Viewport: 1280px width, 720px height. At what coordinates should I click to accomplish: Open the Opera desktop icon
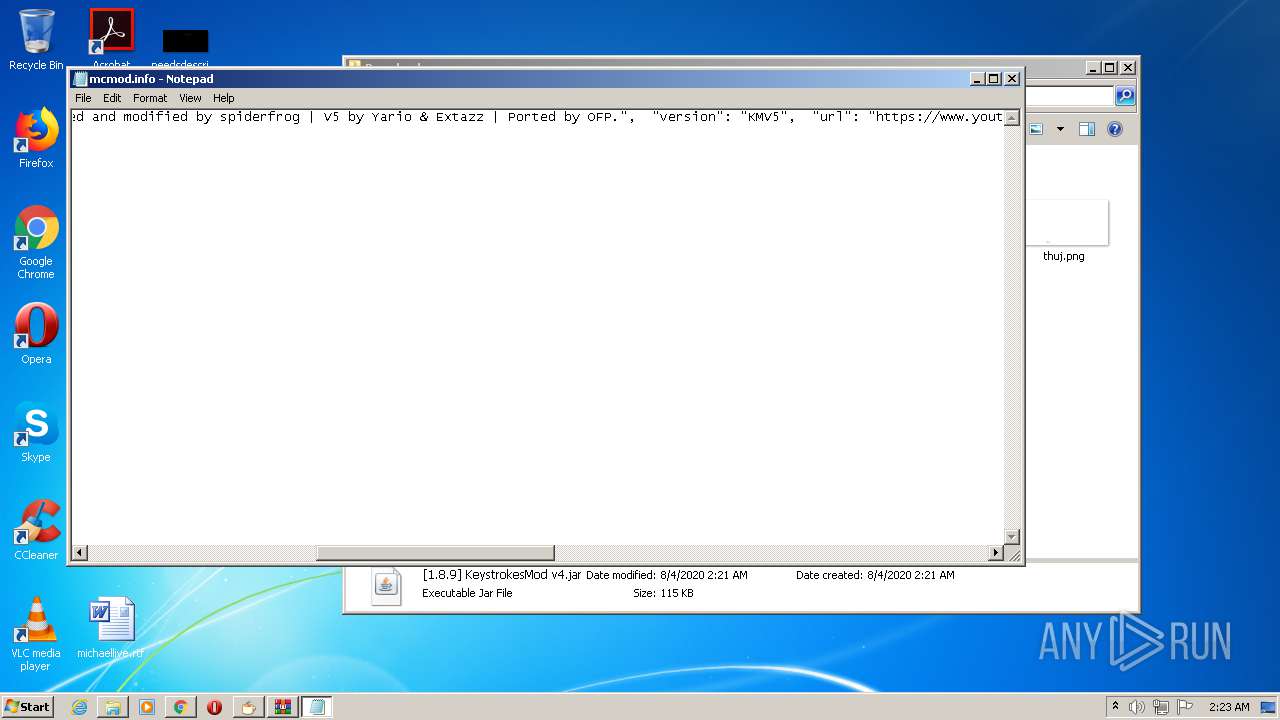click(x=36, y=334)
